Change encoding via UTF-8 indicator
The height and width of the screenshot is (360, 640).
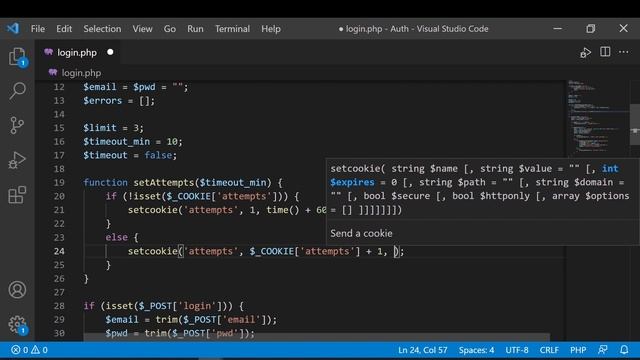517,350
